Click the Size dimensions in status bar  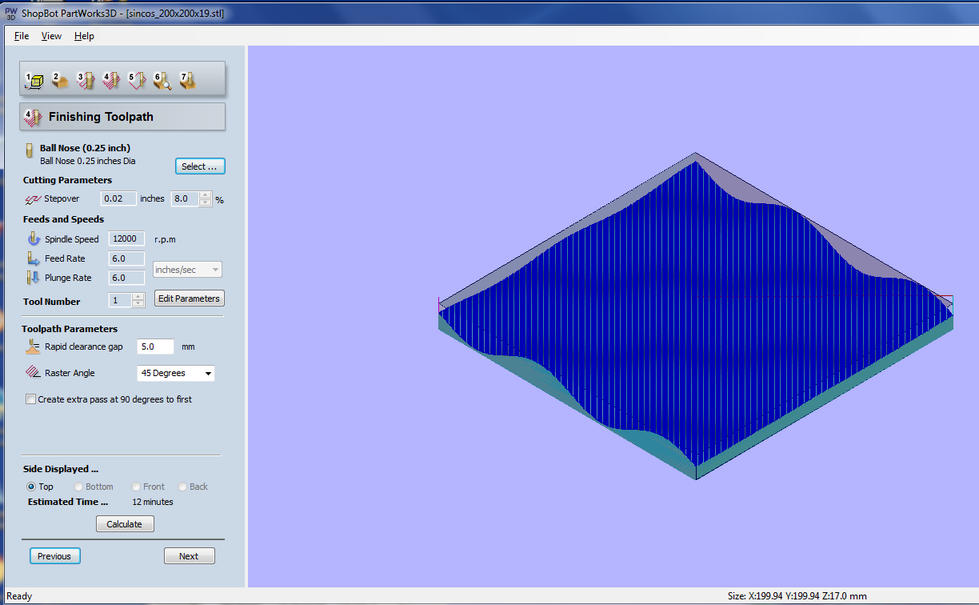pos(797,596)
